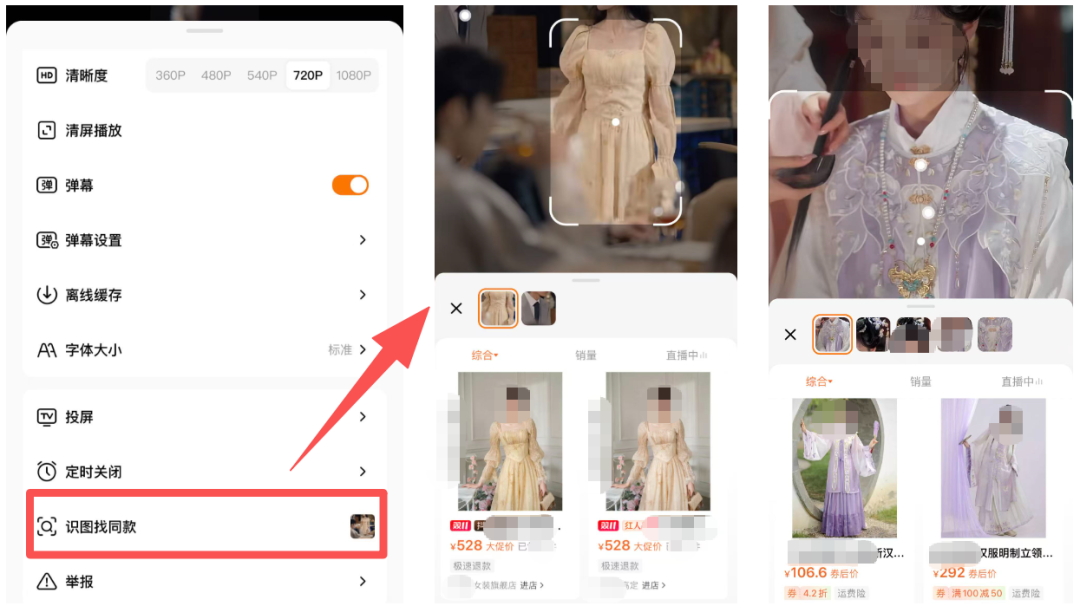Image resolution: width=1080 pixels, height=606 pixels.
Task: Open 定时关闭 menu row
Action: coord(205,472)
